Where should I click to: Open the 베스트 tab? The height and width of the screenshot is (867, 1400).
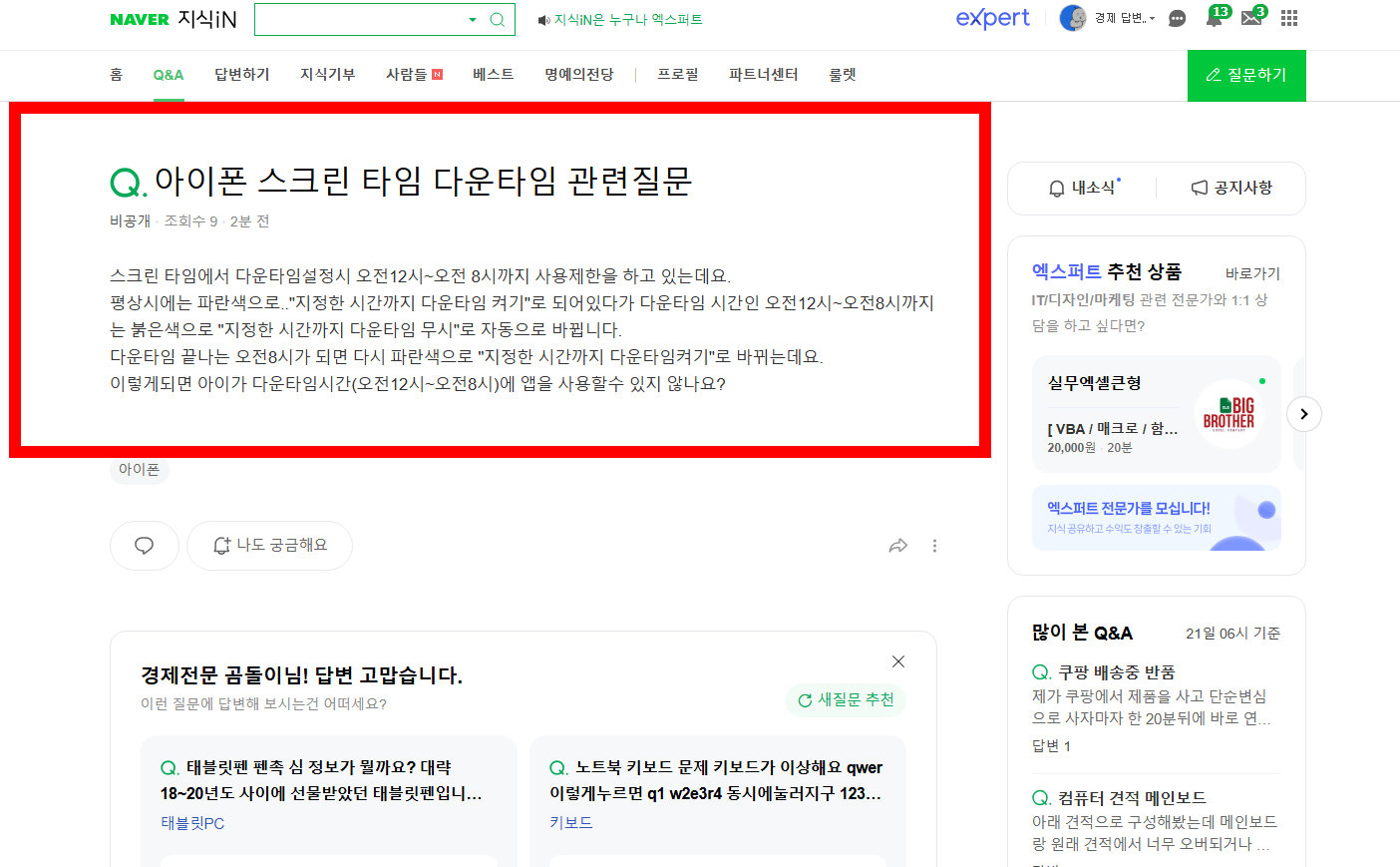[494, 75]
